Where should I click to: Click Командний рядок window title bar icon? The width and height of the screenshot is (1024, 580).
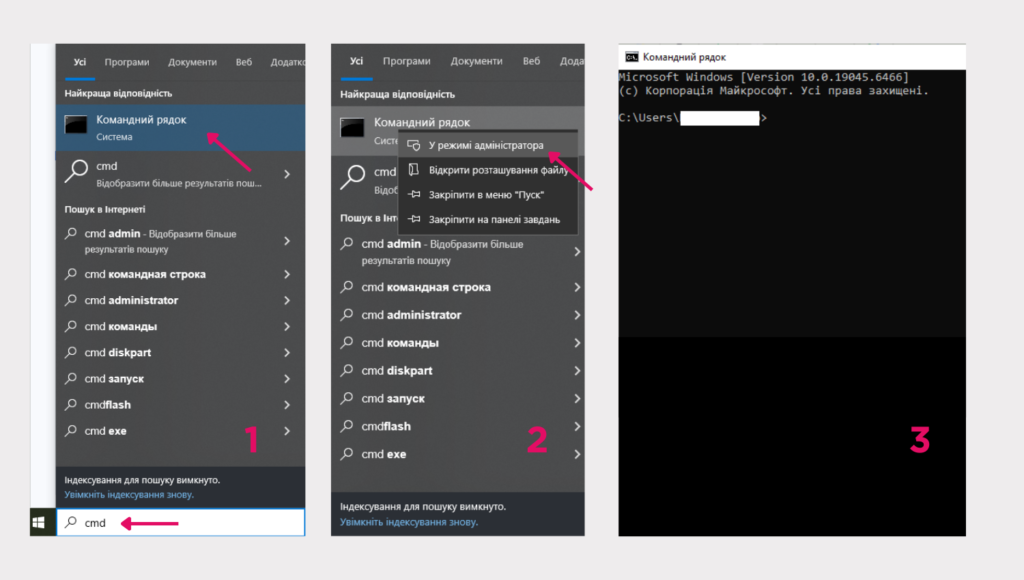click(x=632, y=57)
